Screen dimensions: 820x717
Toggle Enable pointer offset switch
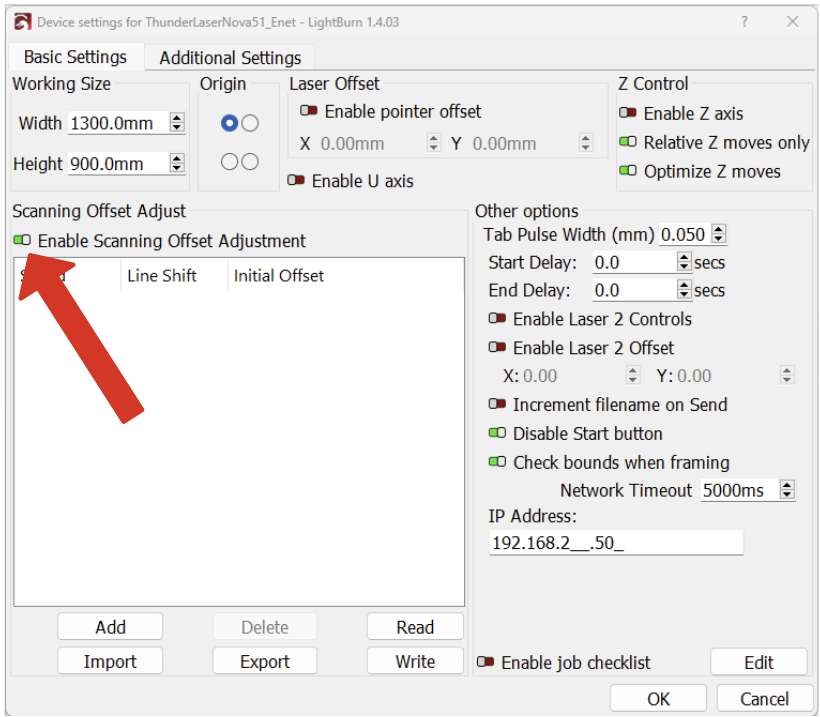coord(309,111)
